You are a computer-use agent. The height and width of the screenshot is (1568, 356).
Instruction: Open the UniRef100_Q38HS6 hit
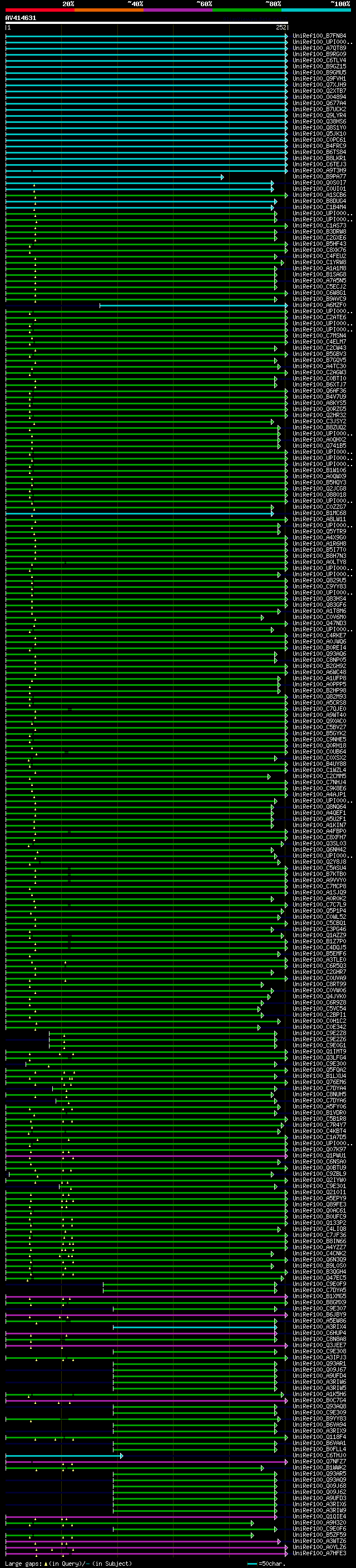[x=319, y=121]
